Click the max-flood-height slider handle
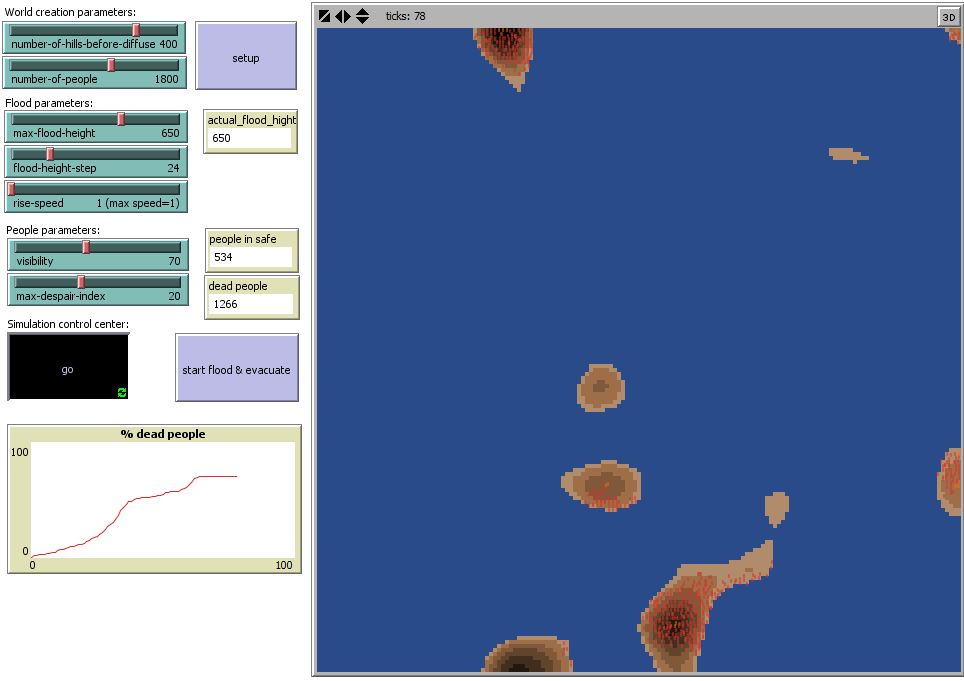The image size is (964, 681). tap(121, 119)
